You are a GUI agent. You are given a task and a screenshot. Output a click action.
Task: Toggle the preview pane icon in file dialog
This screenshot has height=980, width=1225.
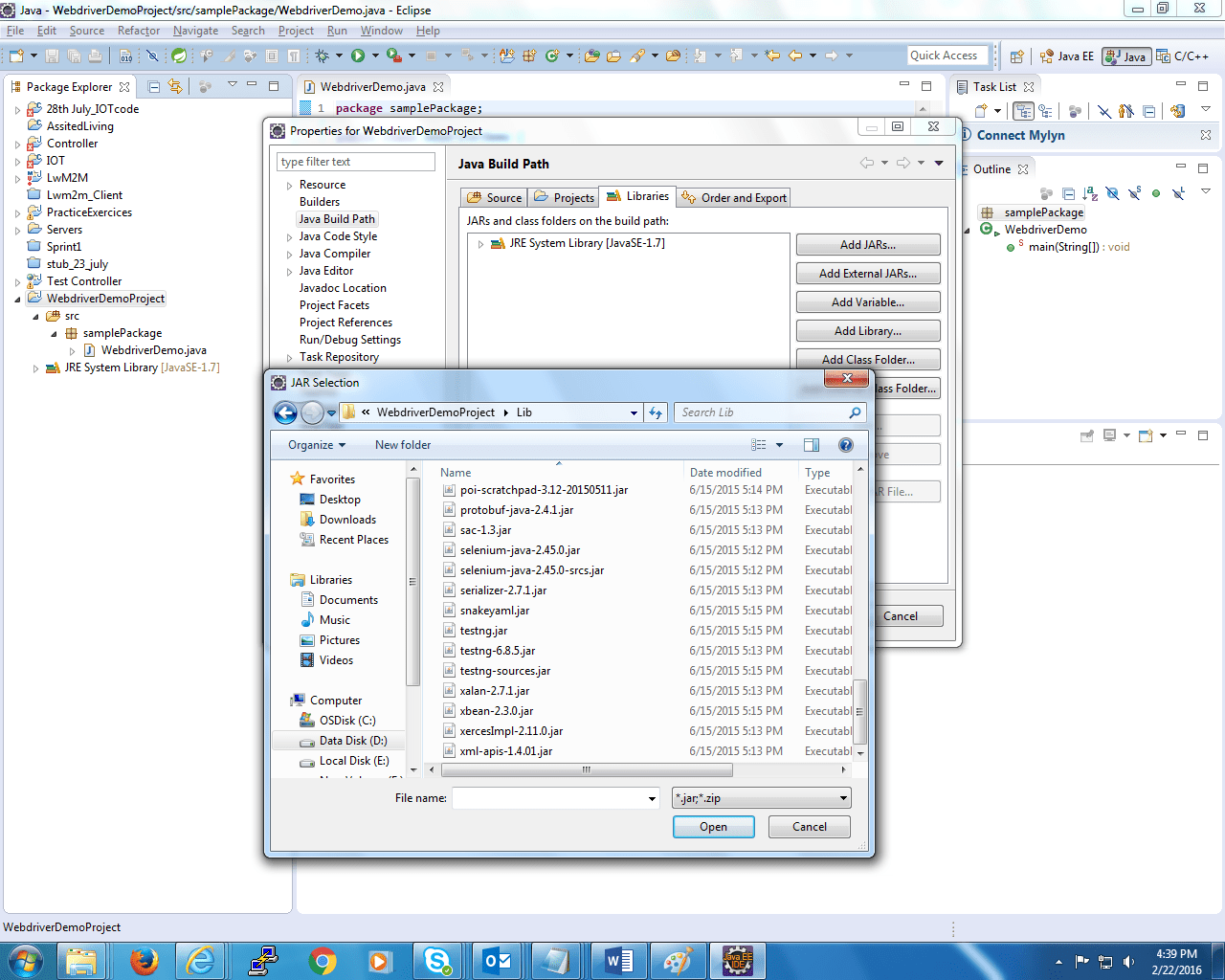812,445
